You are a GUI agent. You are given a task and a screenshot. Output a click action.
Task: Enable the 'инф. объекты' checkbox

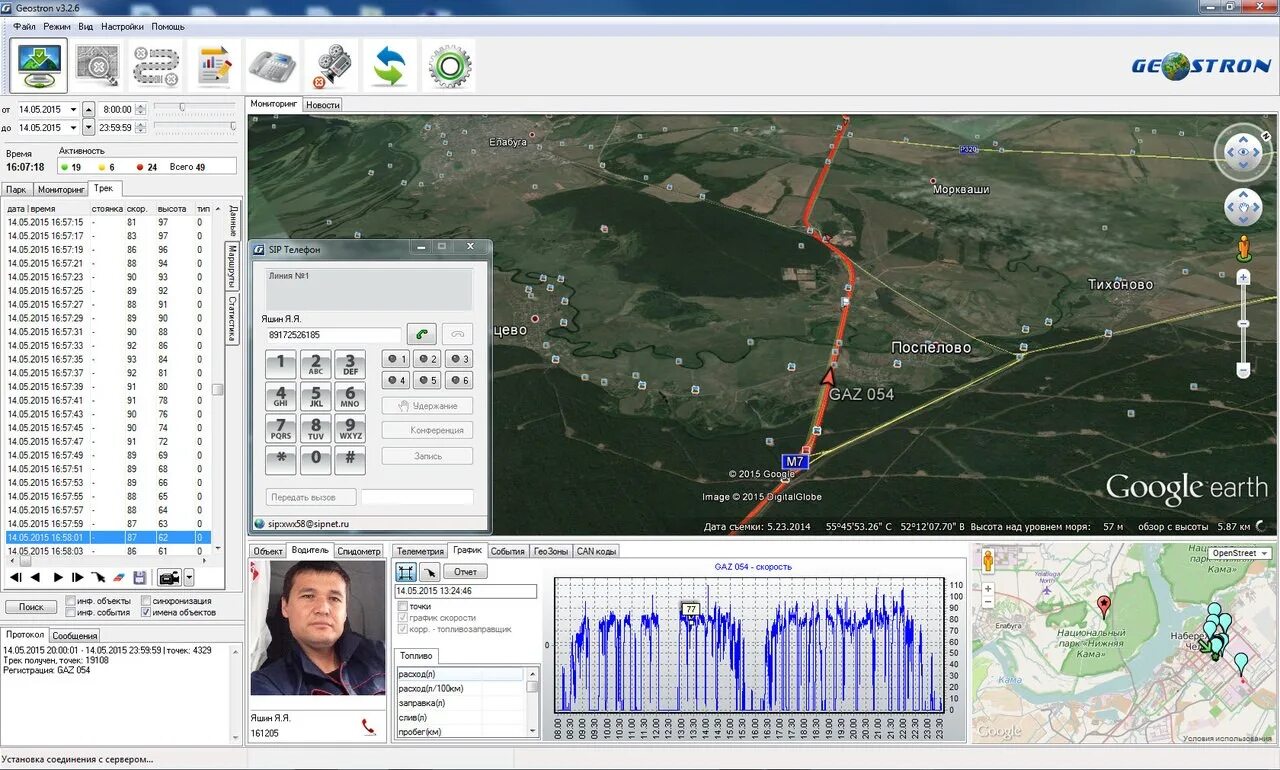pos(70,601)
